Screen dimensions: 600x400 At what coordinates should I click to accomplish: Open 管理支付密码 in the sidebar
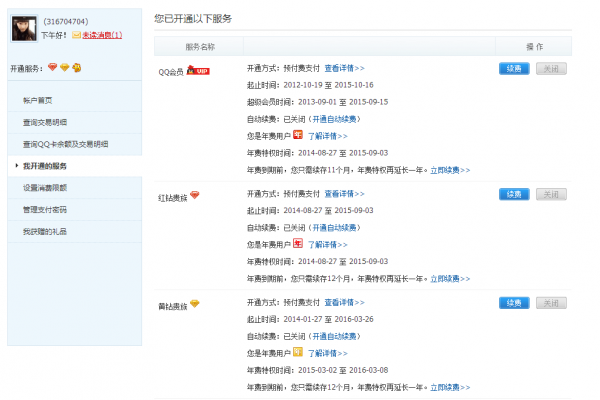(x=45, y=210)
